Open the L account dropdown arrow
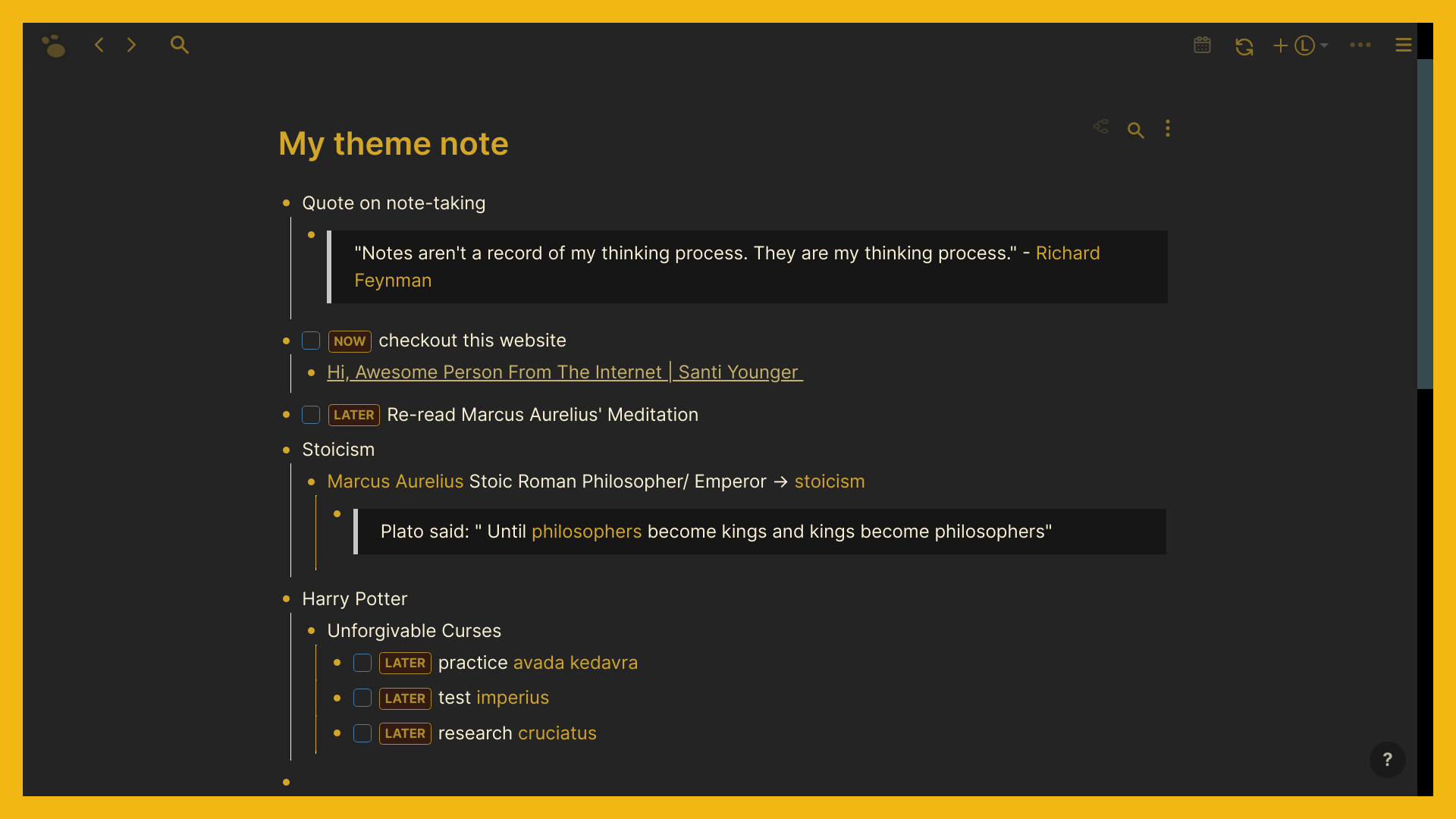This screenshot has height=819, width=1456. click(1324, 45)
